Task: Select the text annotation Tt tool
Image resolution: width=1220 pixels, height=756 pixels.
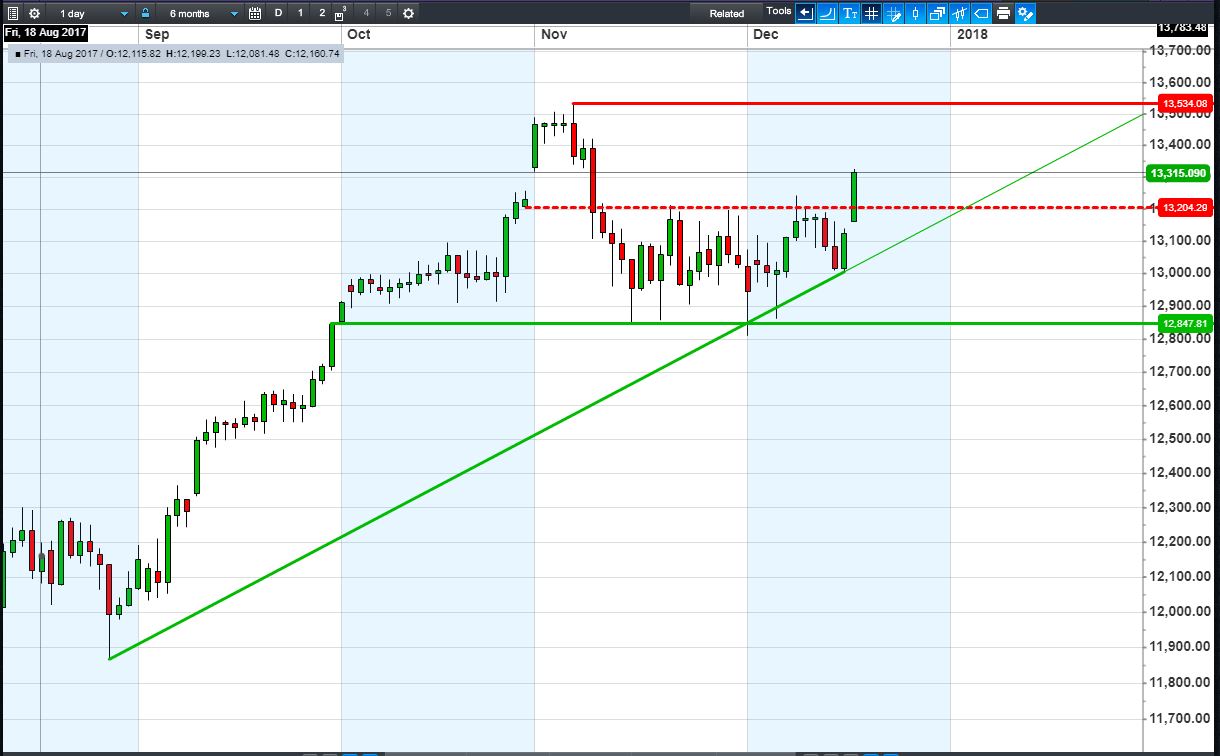Action: (850, 13)
